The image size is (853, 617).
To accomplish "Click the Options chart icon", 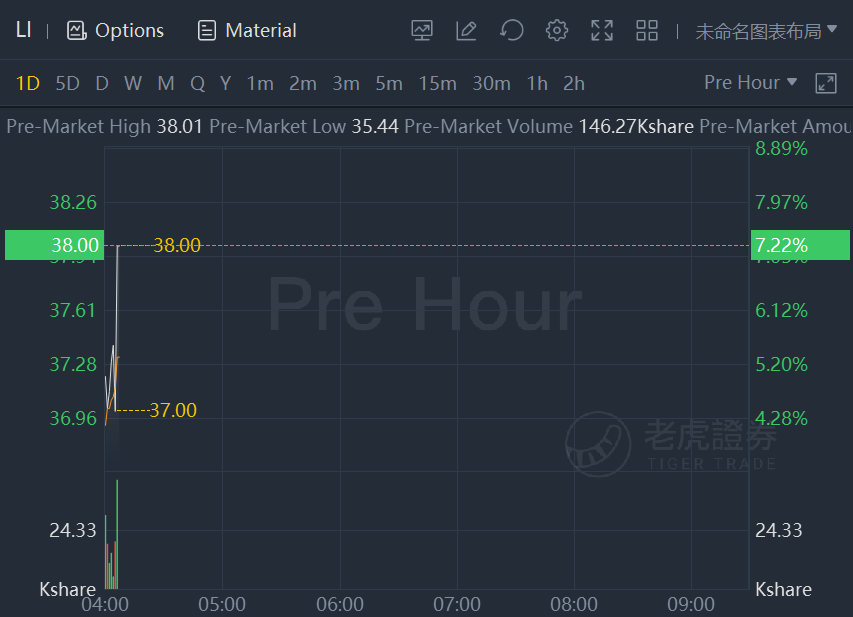I will [77, 30].
